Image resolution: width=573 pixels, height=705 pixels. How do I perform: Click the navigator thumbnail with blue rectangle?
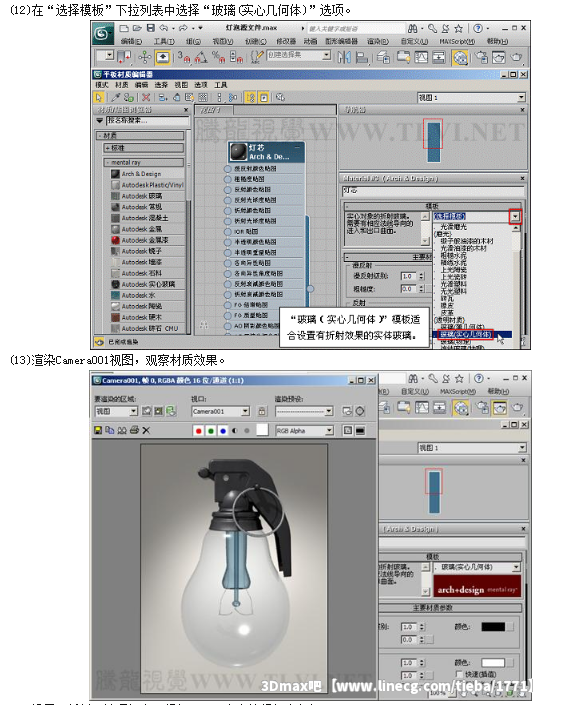[x=434, y=142]
